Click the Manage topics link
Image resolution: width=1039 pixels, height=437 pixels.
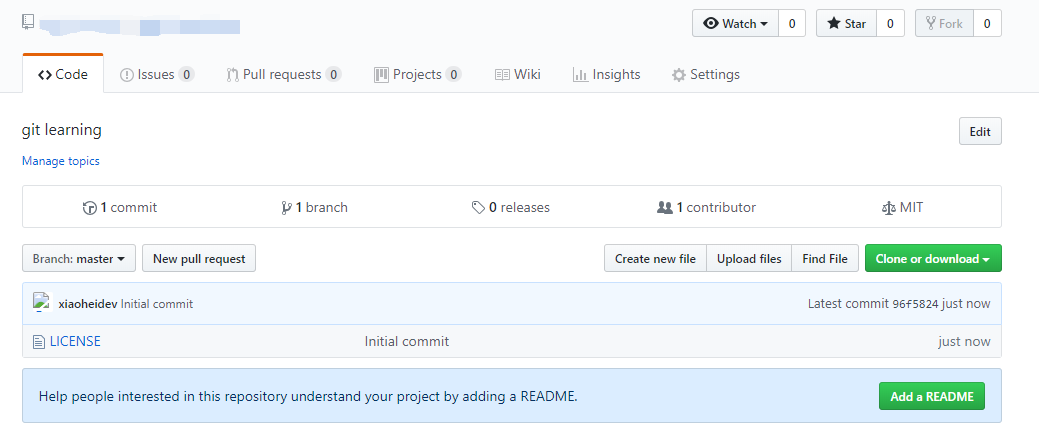(x=61, y=161)
